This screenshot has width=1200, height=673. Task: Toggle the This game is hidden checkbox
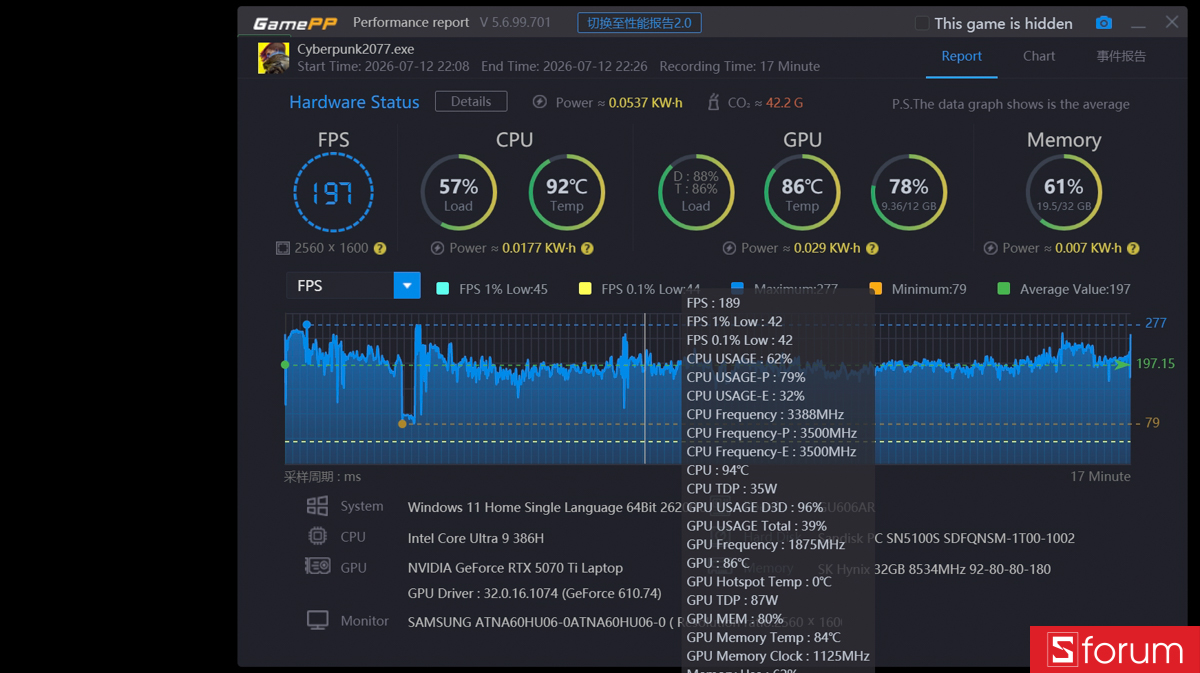[922, 23]
